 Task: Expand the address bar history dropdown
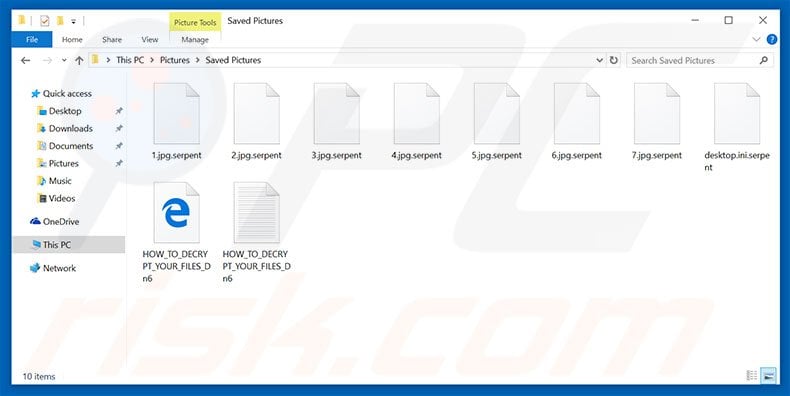click(599, 60)
